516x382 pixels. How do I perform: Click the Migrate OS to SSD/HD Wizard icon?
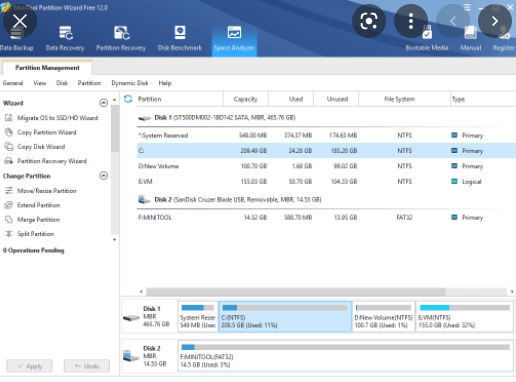click(9, 118)
